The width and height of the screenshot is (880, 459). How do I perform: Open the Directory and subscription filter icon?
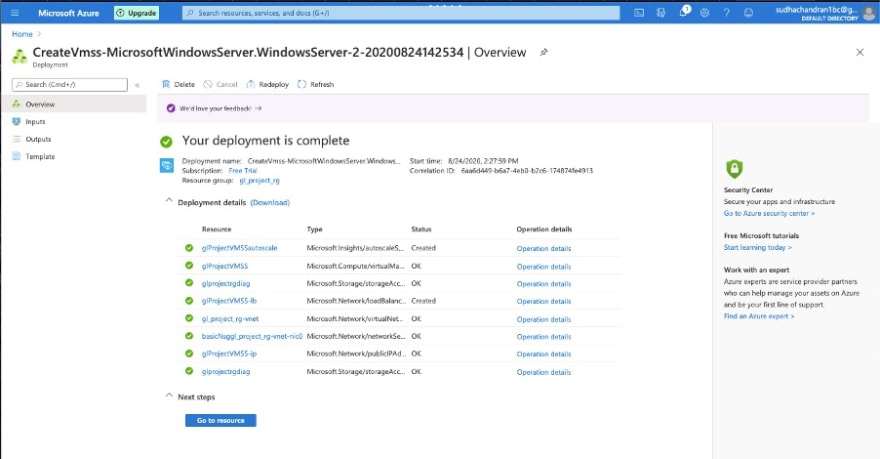661,12
